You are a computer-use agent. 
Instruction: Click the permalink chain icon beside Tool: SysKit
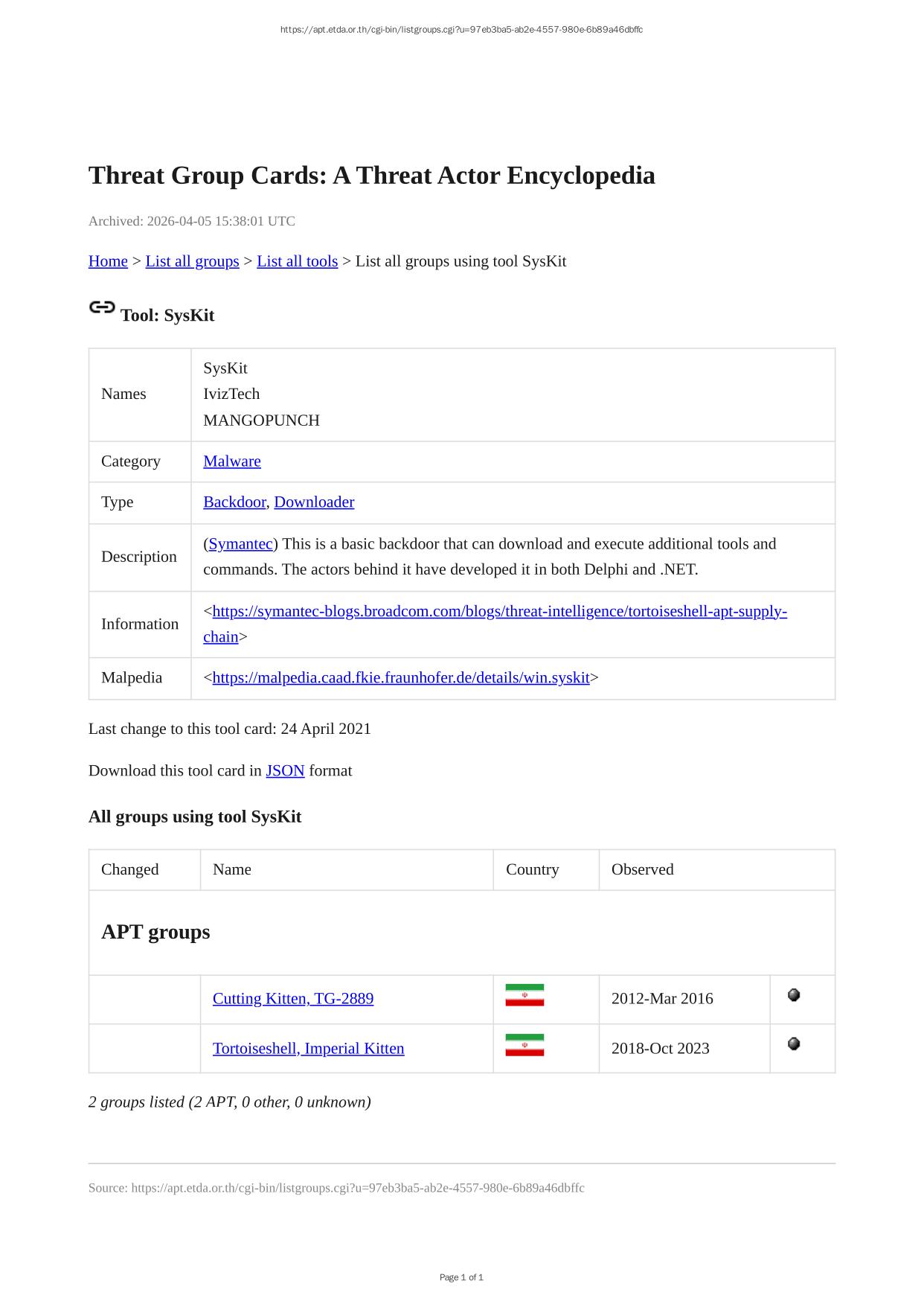coord(102,307)
